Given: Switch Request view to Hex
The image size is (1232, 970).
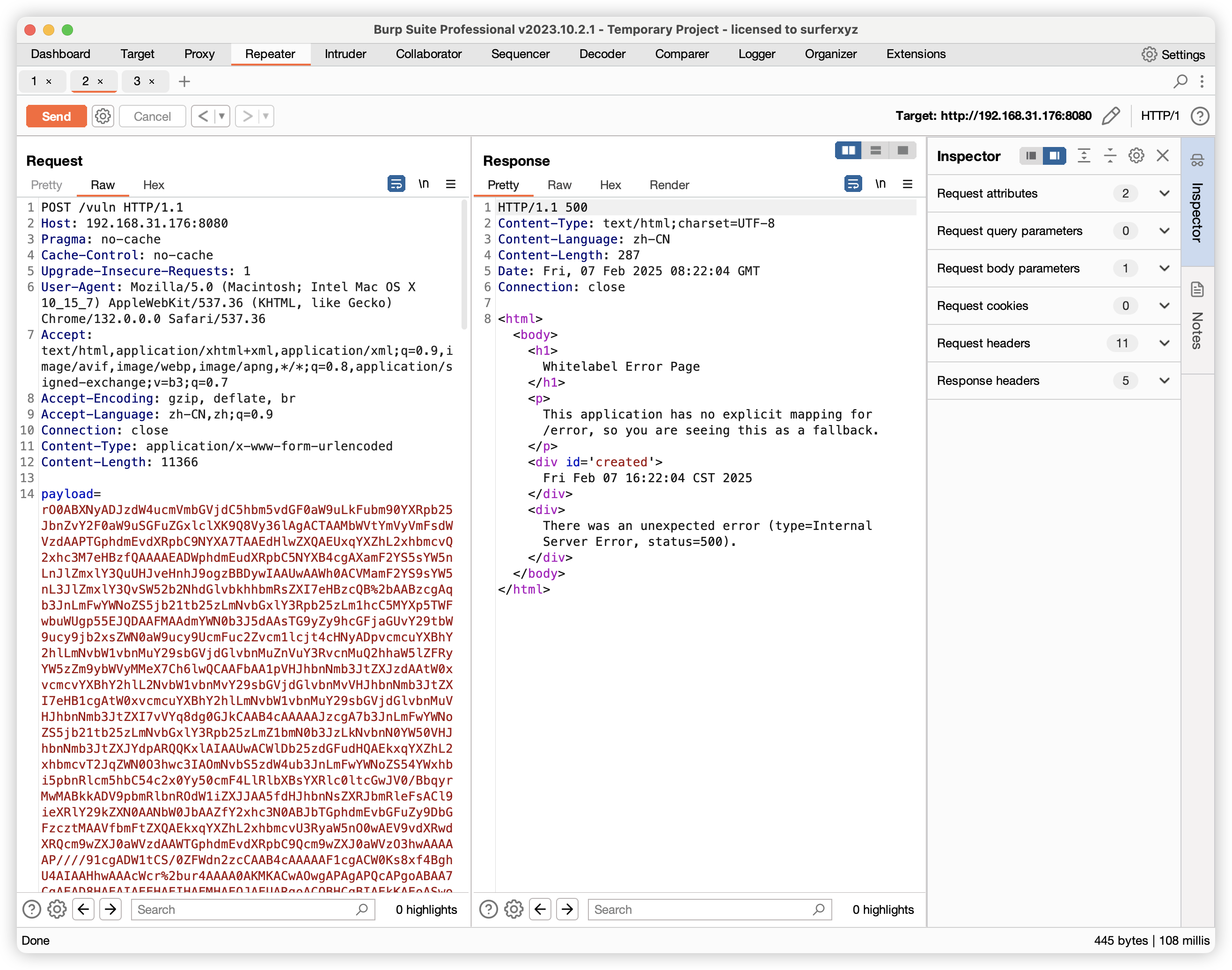Looking at the screenshot, I should point(153,185).
